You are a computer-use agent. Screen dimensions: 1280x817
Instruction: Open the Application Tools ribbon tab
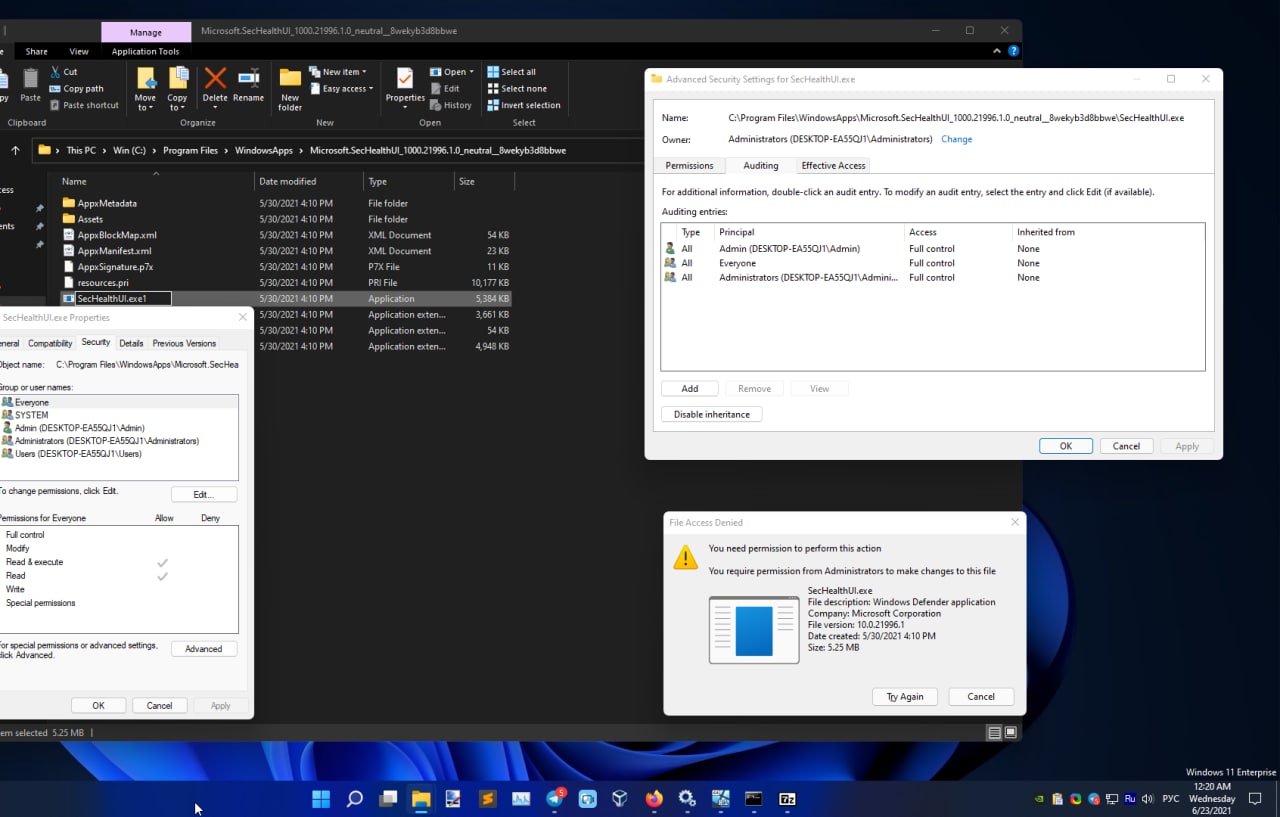(146, 51)
